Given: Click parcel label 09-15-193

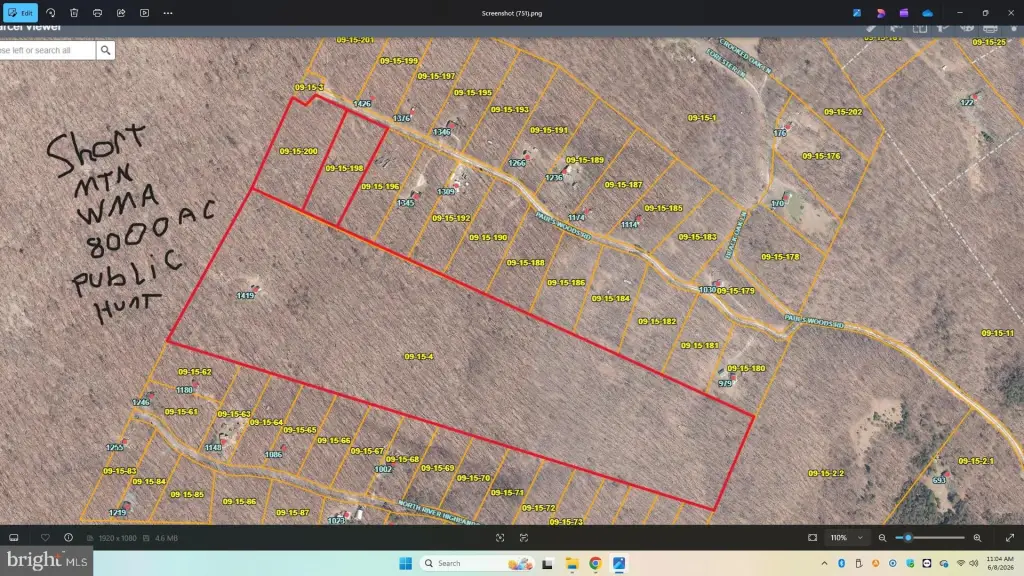Looking at the screenshot, I should click(509, 110).
